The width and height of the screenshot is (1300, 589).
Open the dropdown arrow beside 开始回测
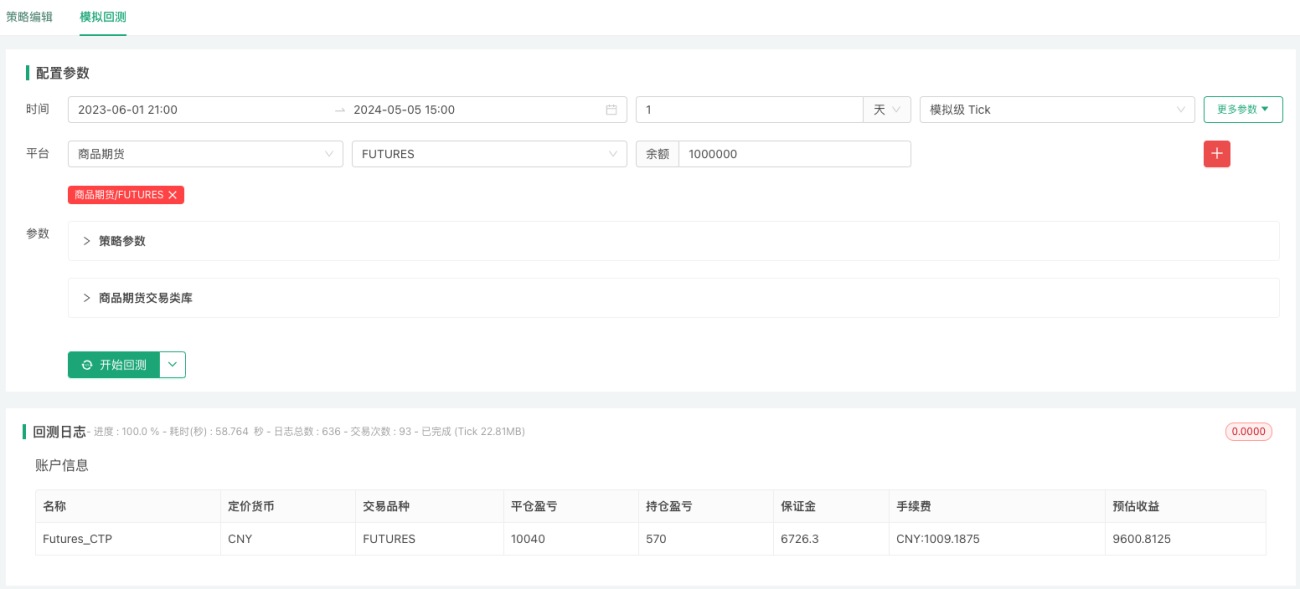pyautogui.click(x=173, y=365)
